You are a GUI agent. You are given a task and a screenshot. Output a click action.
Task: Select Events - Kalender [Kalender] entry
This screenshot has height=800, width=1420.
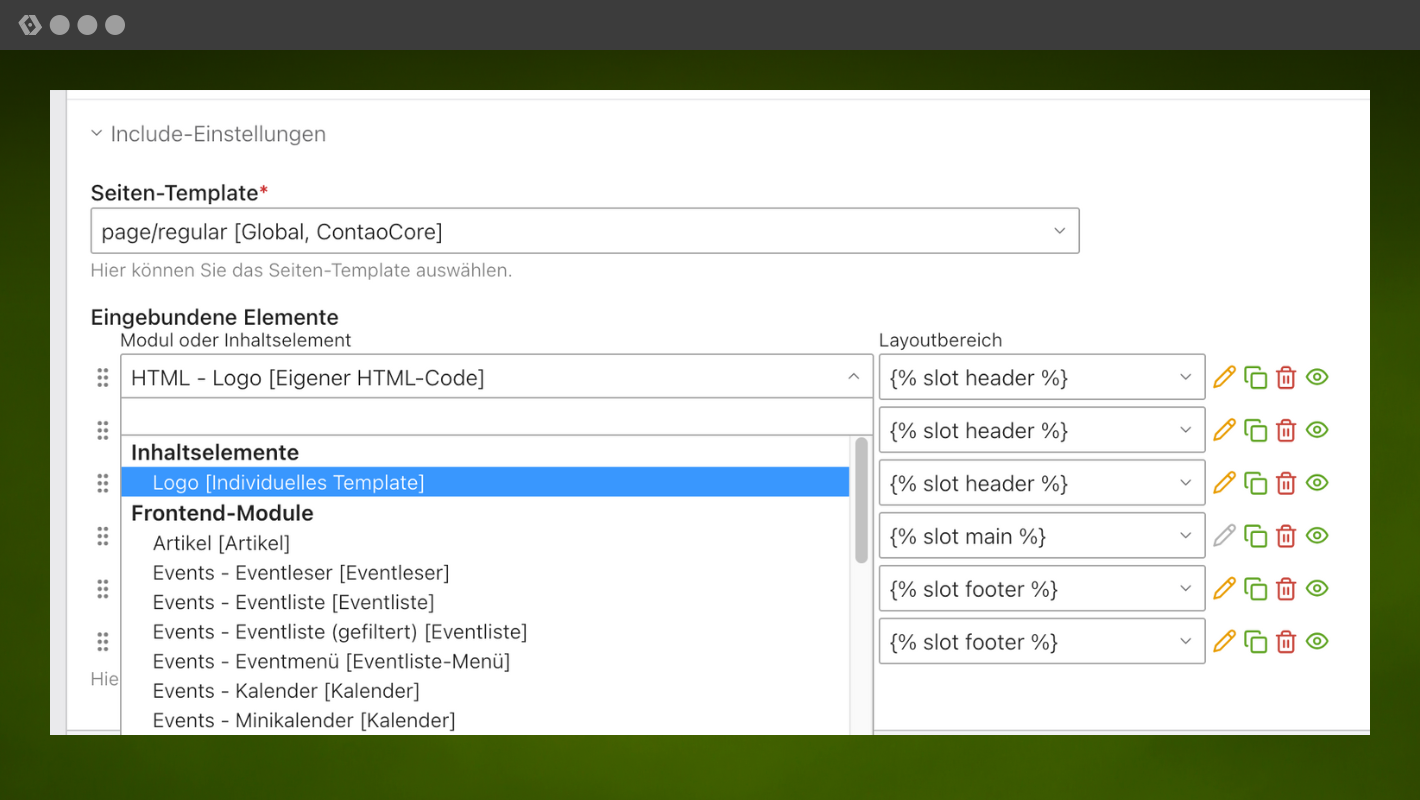point(285,691)
